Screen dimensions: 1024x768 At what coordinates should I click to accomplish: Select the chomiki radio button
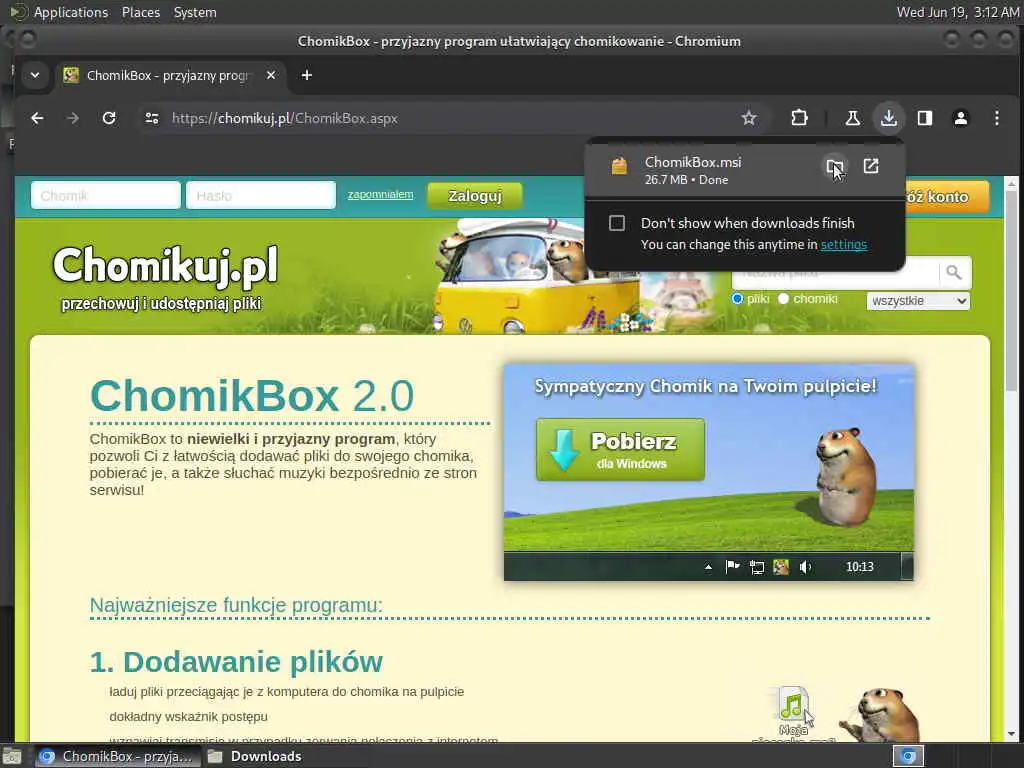click(x=784, y=298)
